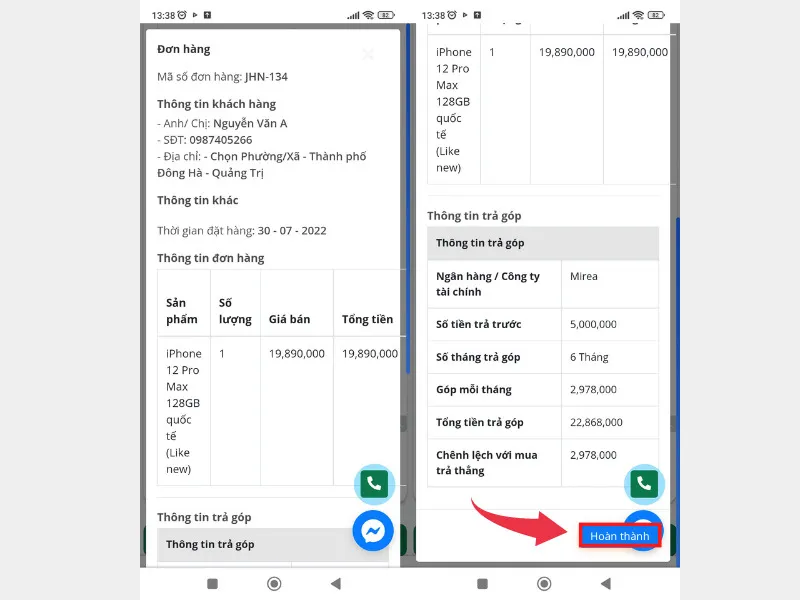Tap Thông tin khách hàng heading
800x600 pixels.
[x=216, y=104]
